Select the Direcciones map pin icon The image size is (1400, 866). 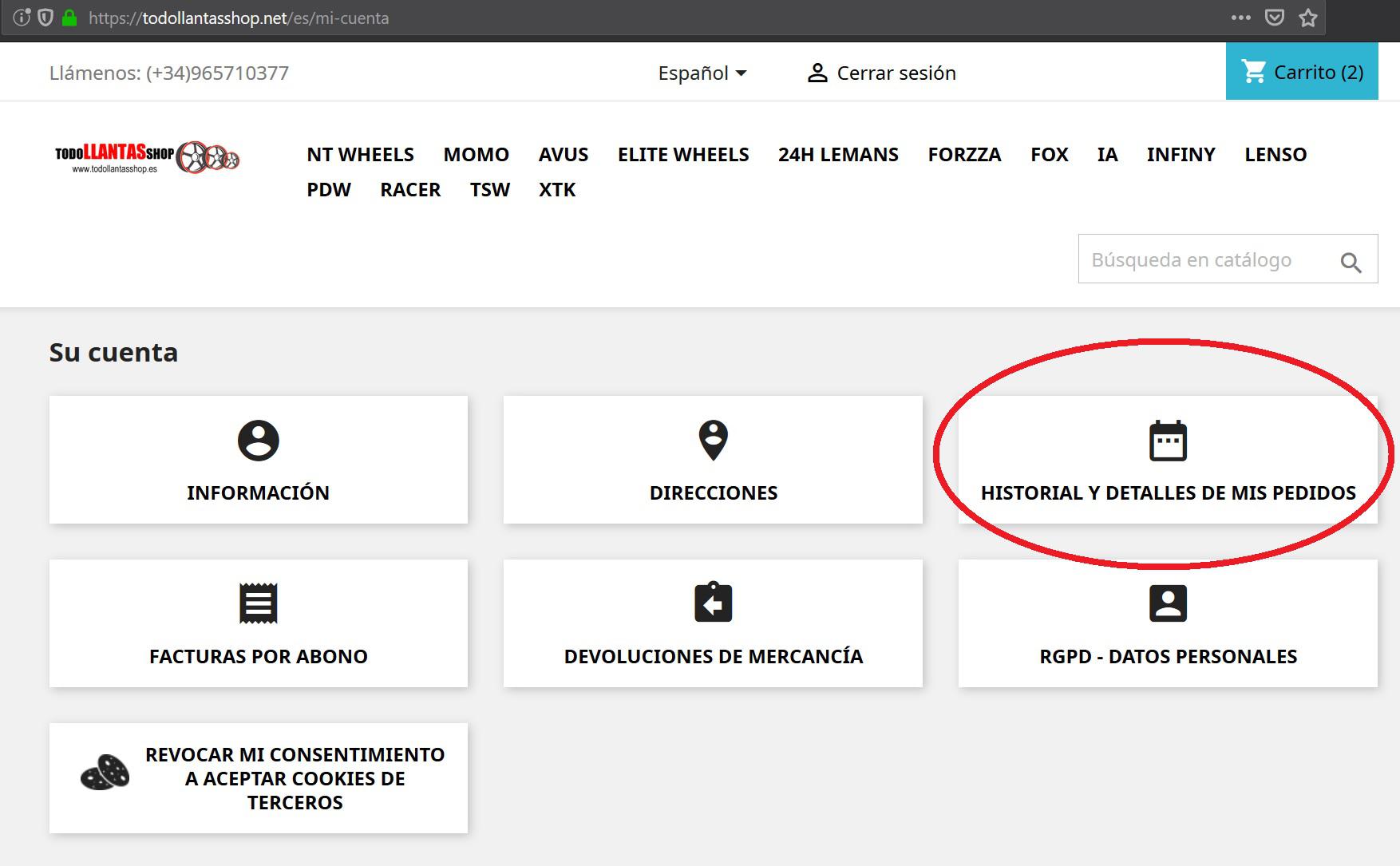point(712,438)
